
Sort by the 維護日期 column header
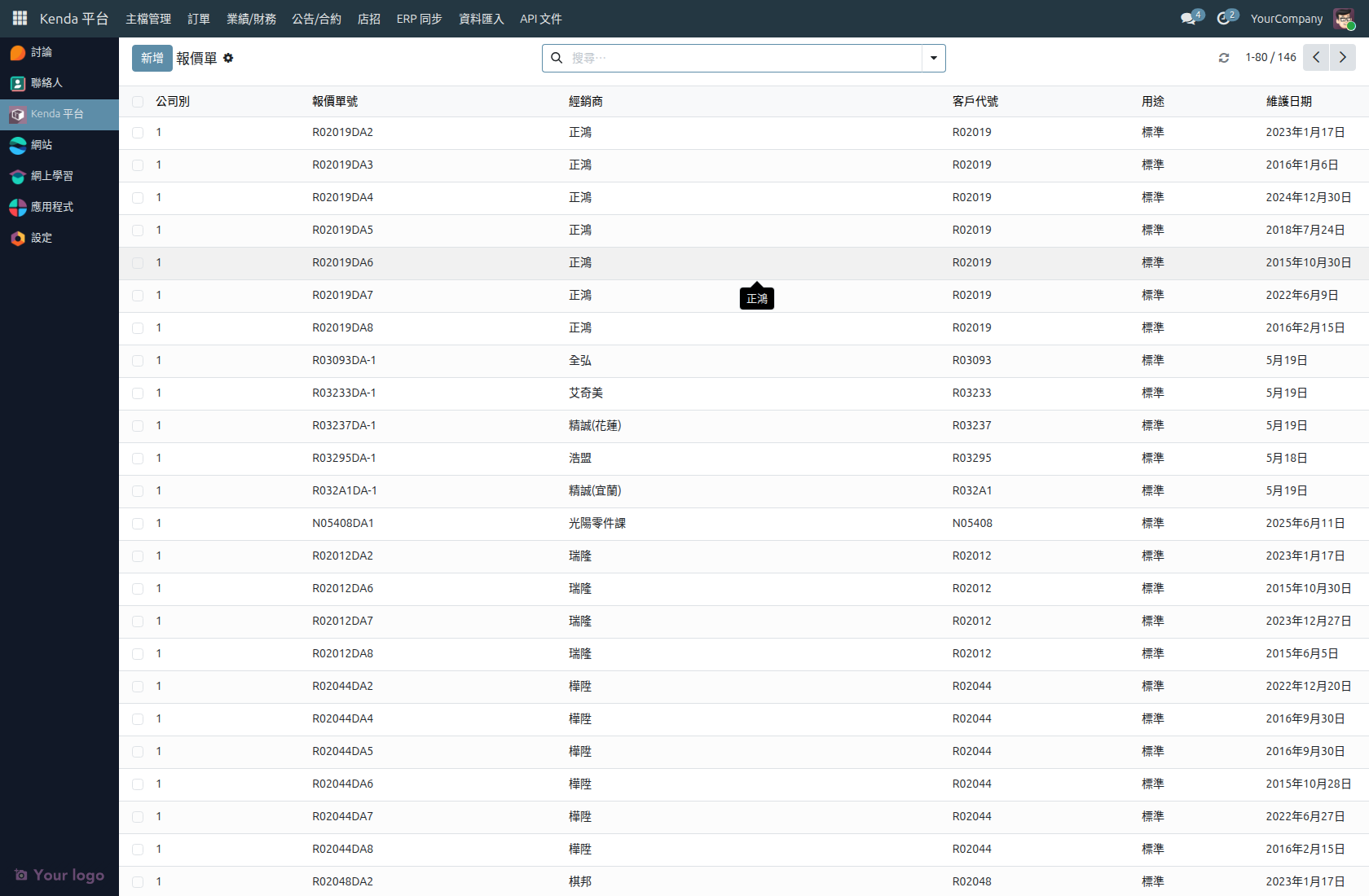(1289, 102)
